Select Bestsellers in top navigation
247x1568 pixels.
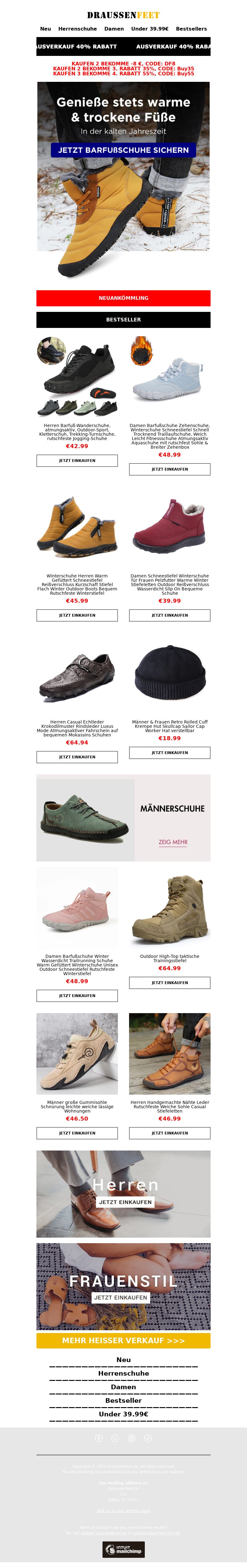(x=191, y=29)
